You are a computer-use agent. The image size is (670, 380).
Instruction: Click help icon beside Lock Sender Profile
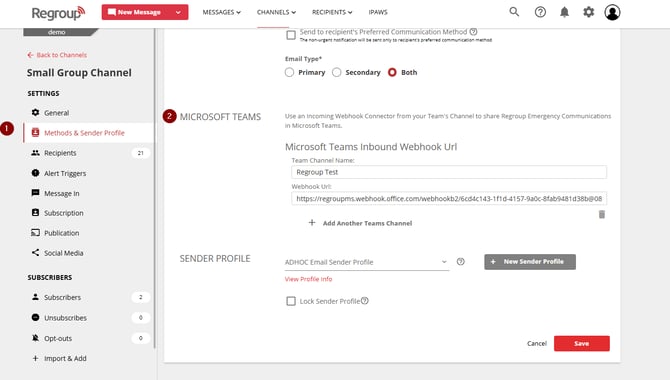click(x=364, y=300)
